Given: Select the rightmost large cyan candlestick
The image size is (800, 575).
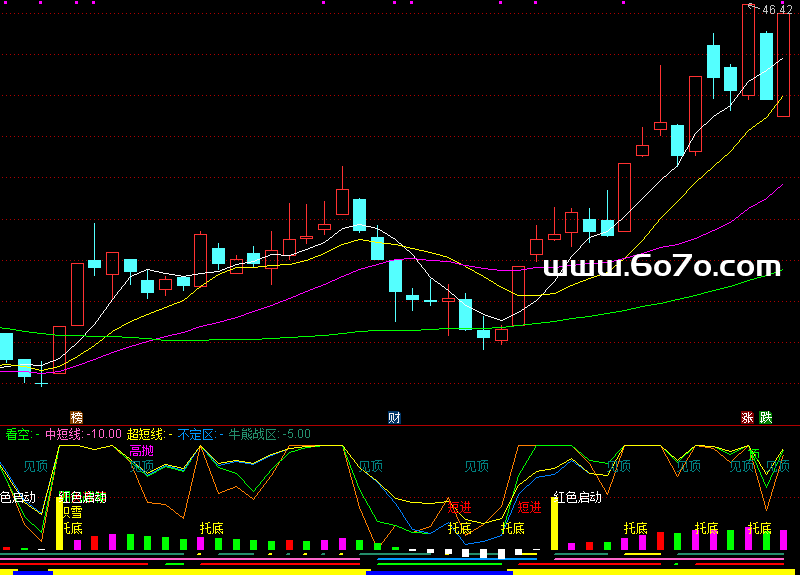Looking at the screenshot, I should point(766,66).
